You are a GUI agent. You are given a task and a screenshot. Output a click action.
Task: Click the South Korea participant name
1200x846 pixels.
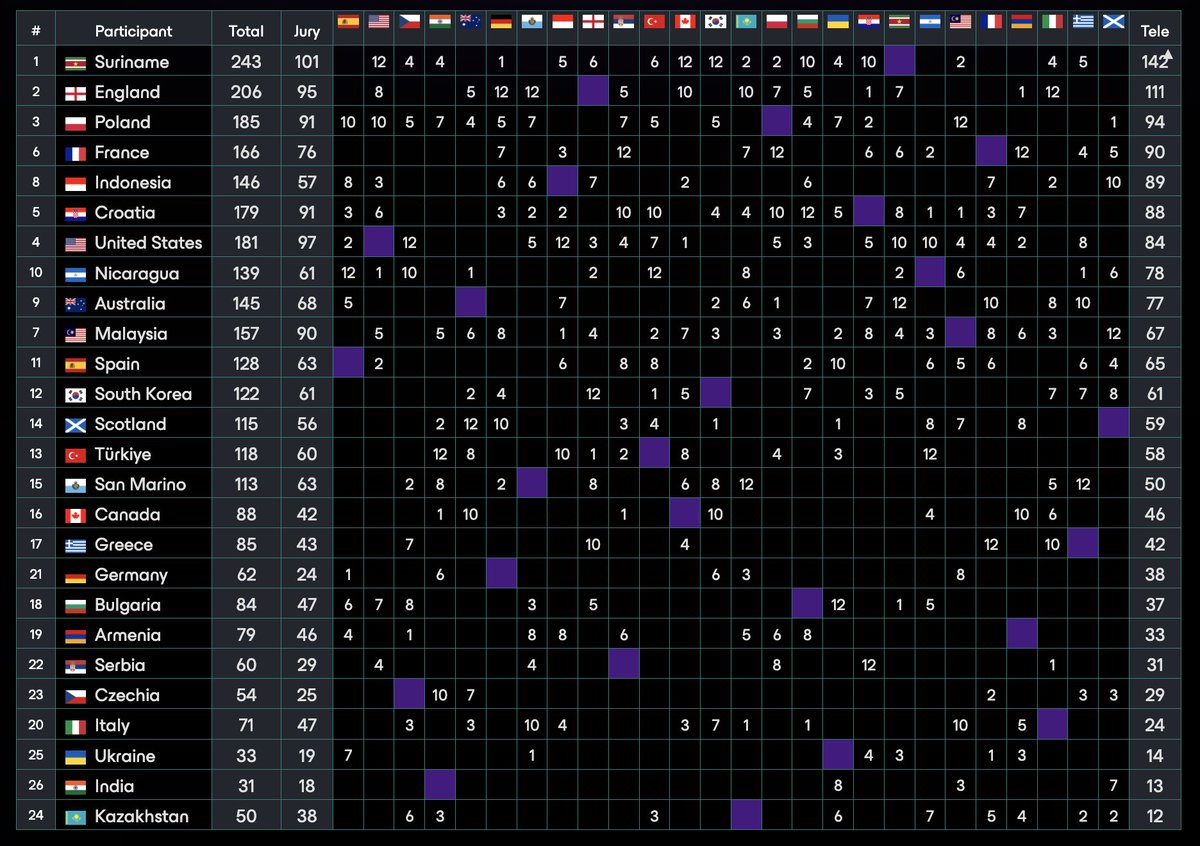143,394
